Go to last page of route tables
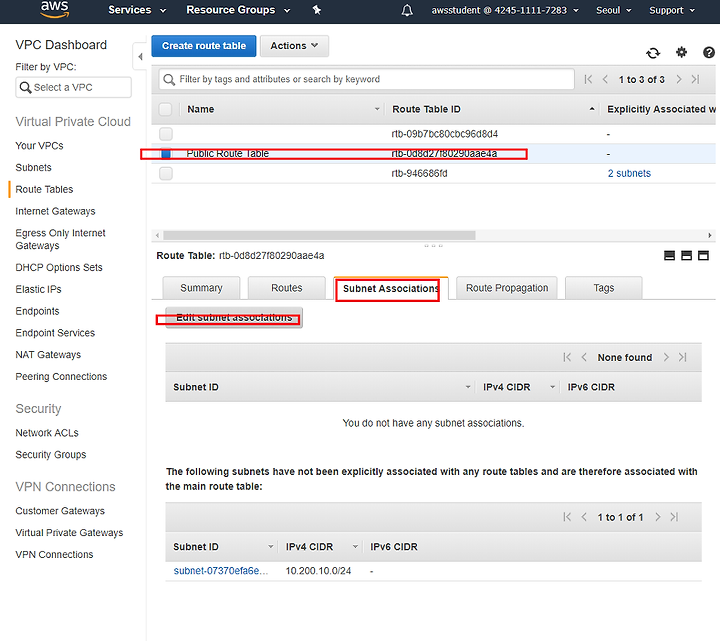This screenshot has width=720, height=641. pyautogui.click(x=696, y=79)
